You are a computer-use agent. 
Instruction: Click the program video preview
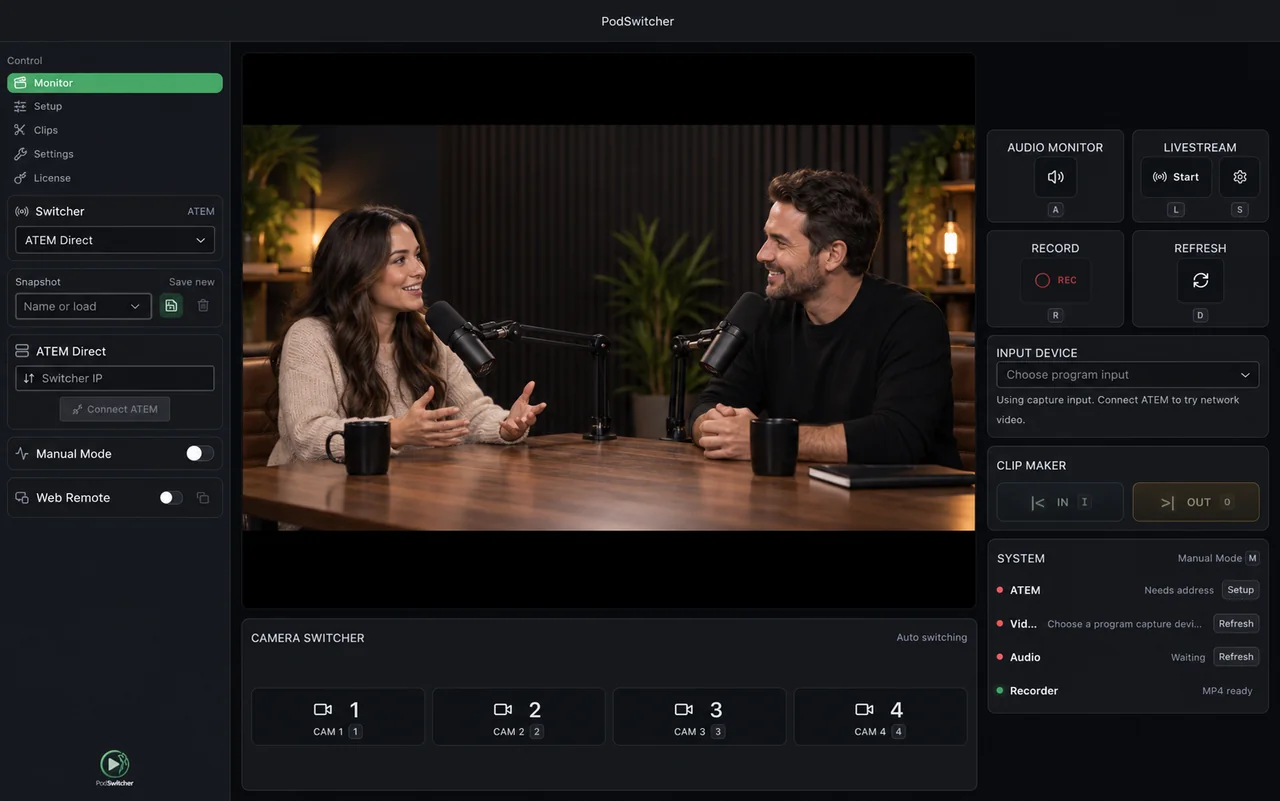(609, 330)
